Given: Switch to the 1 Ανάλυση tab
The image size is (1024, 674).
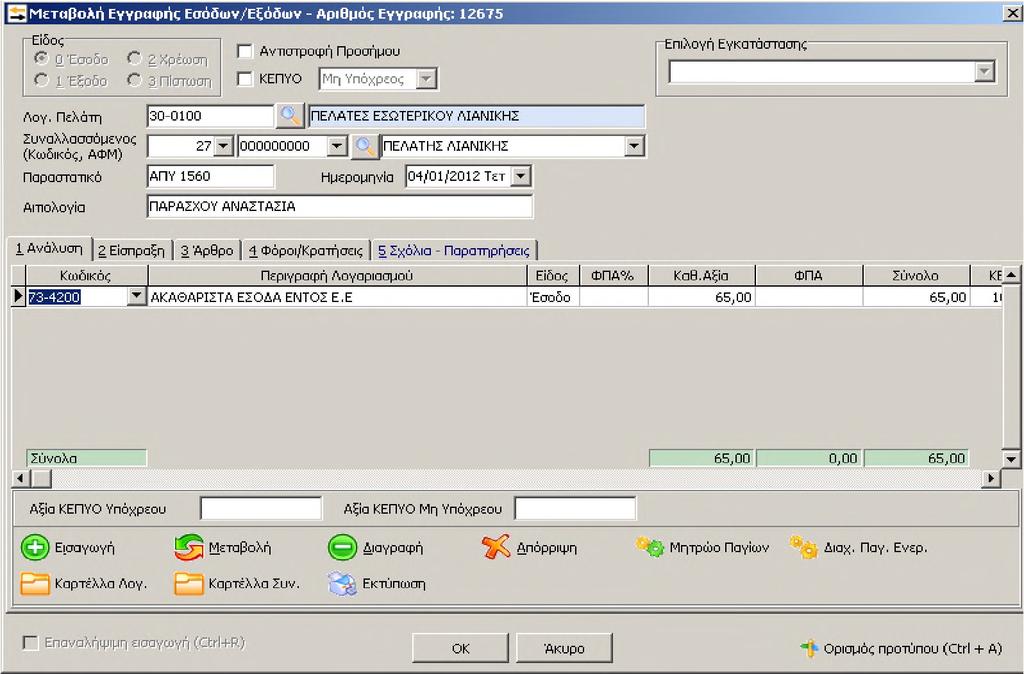Looking at the screenshot, I should tap(50, 249).
